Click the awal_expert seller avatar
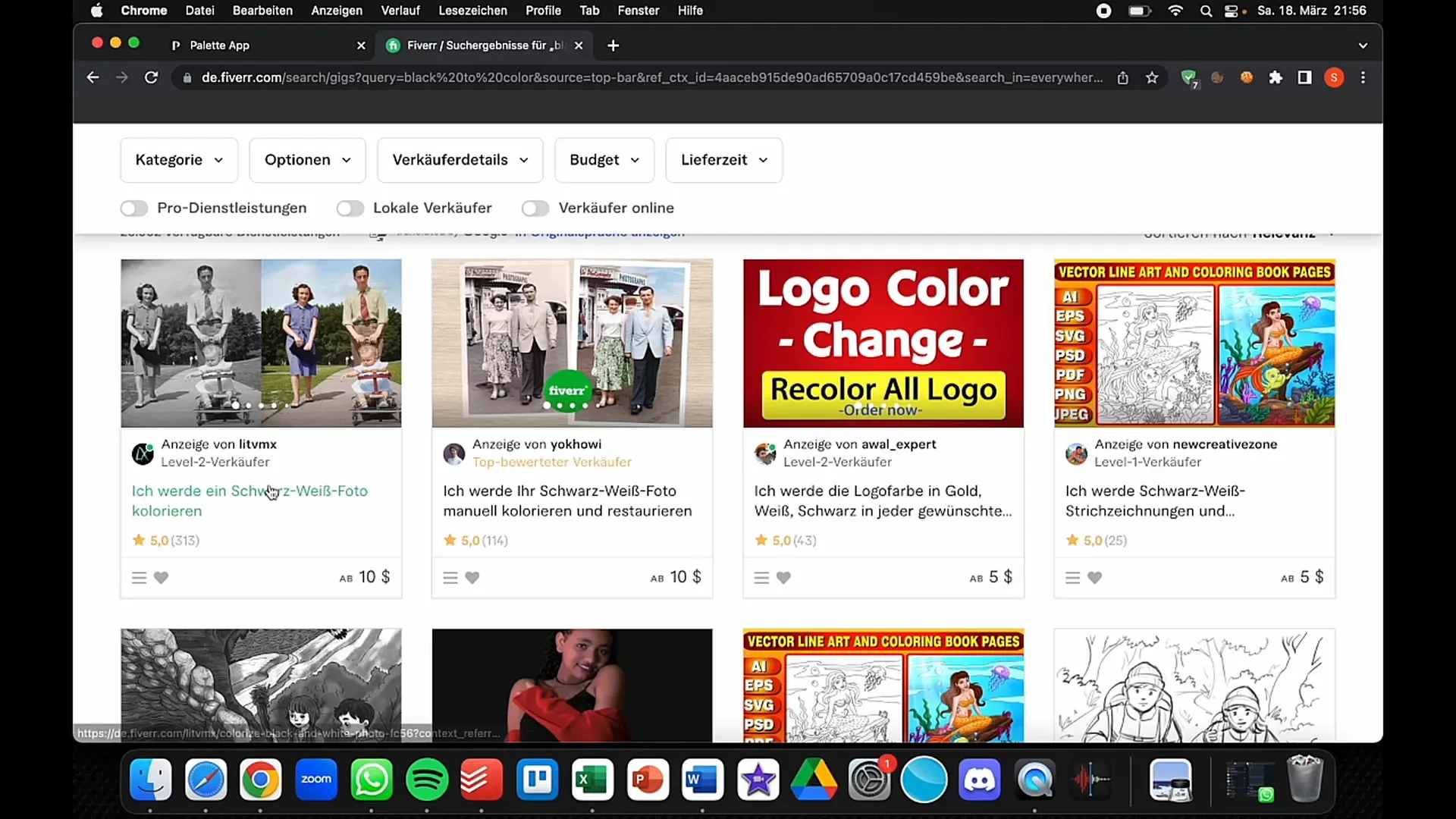The height and width of the screenshot is (819, 1456). [765, 453]
